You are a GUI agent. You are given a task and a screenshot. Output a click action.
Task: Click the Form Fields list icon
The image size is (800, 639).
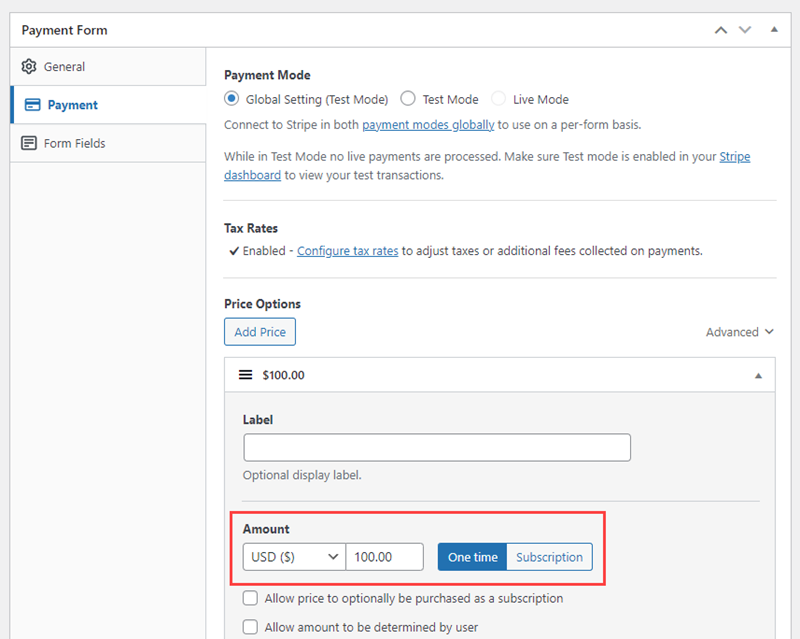pos(29,143)
